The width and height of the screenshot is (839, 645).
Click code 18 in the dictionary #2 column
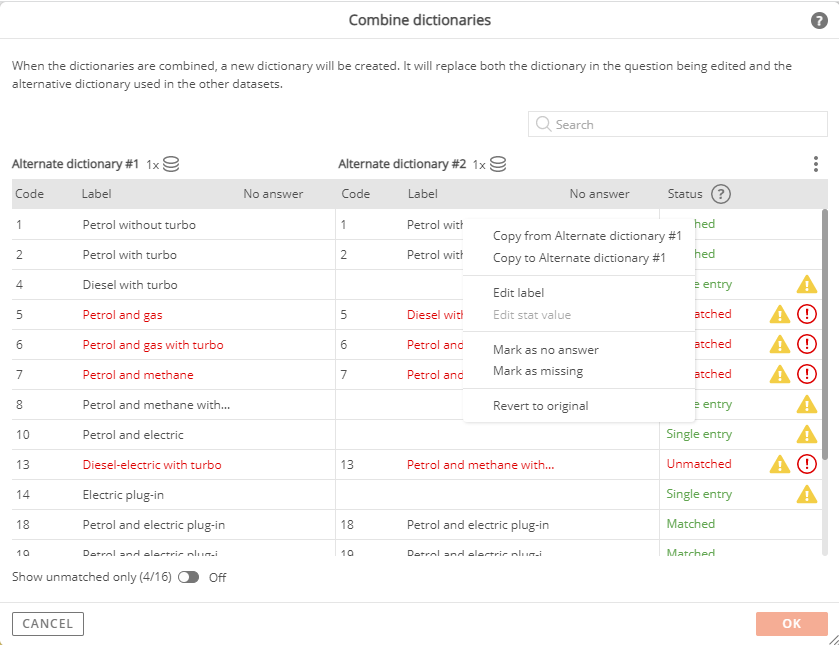click(x=347, y=525)
